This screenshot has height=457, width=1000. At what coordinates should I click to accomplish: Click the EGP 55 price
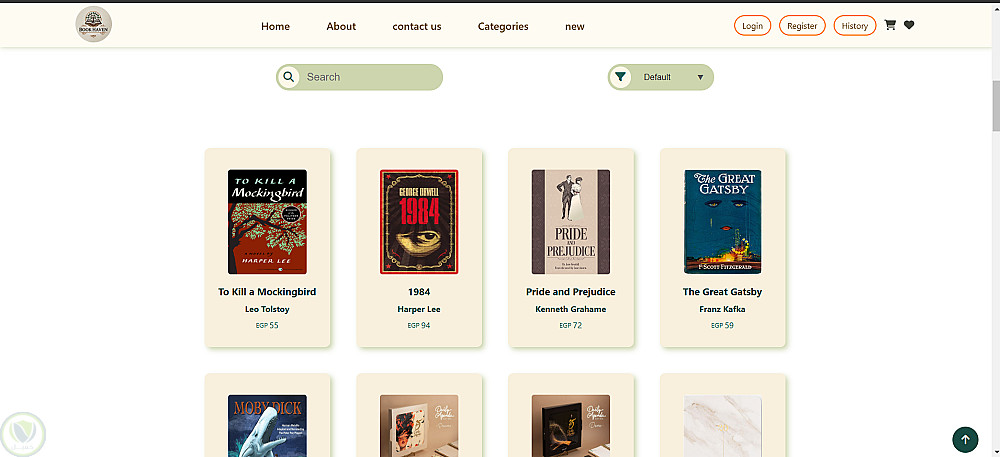pyautogui.click(x=267, y=325)
